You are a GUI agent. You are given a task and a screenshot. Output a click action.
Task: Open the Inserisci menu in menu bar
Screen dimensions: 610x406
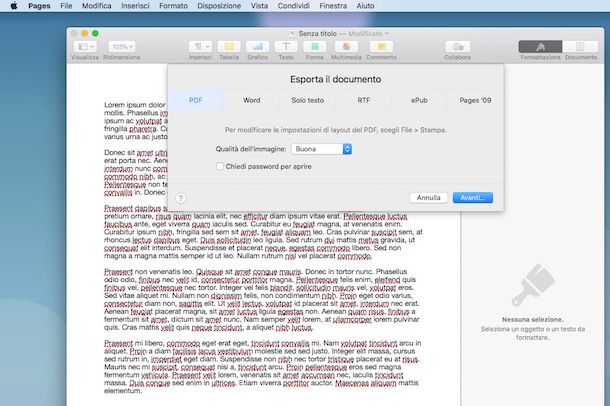point(135,6)
